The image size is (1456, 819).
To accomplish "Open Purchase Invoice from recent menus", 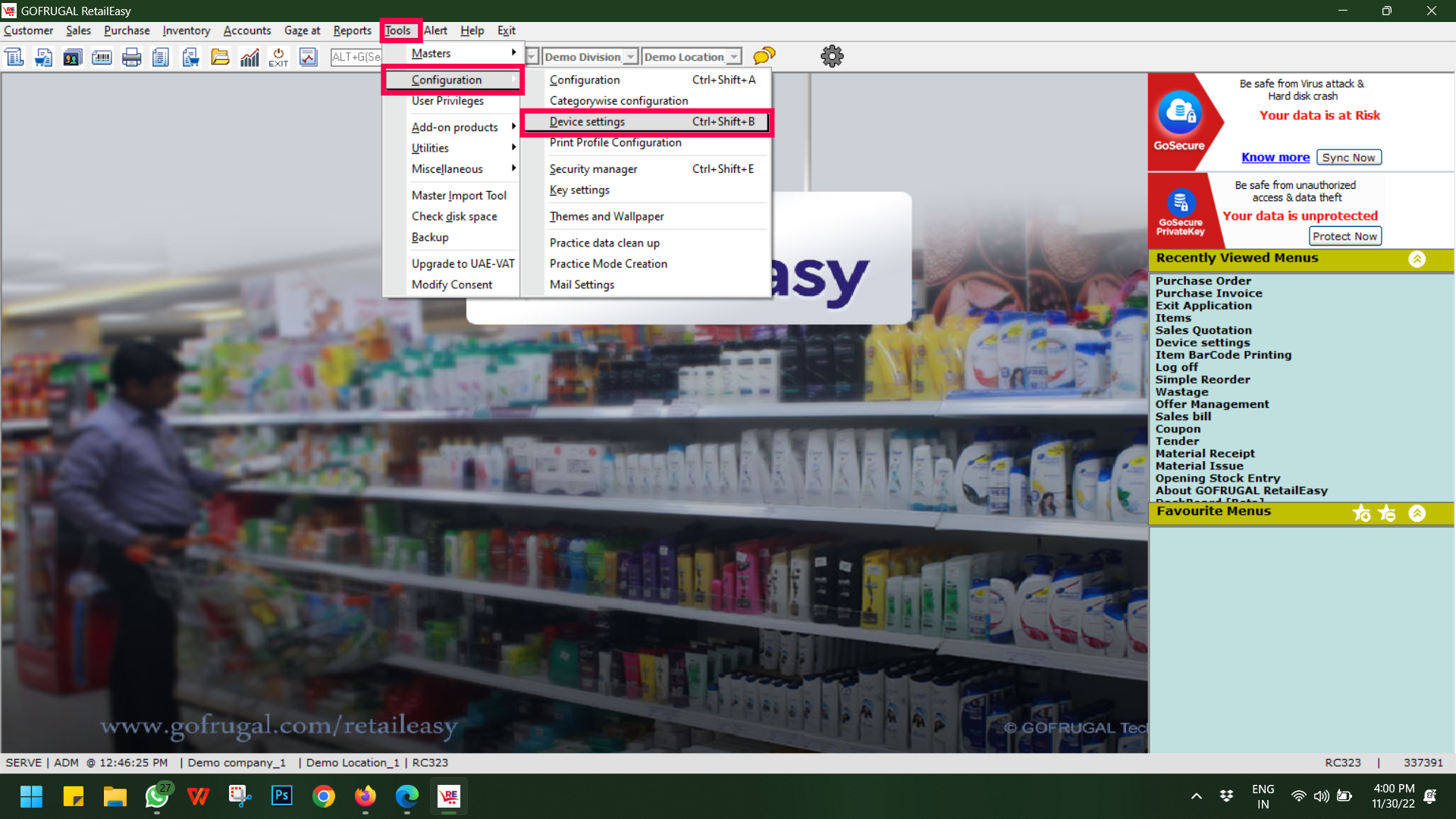I will [x=1208, y=293].
